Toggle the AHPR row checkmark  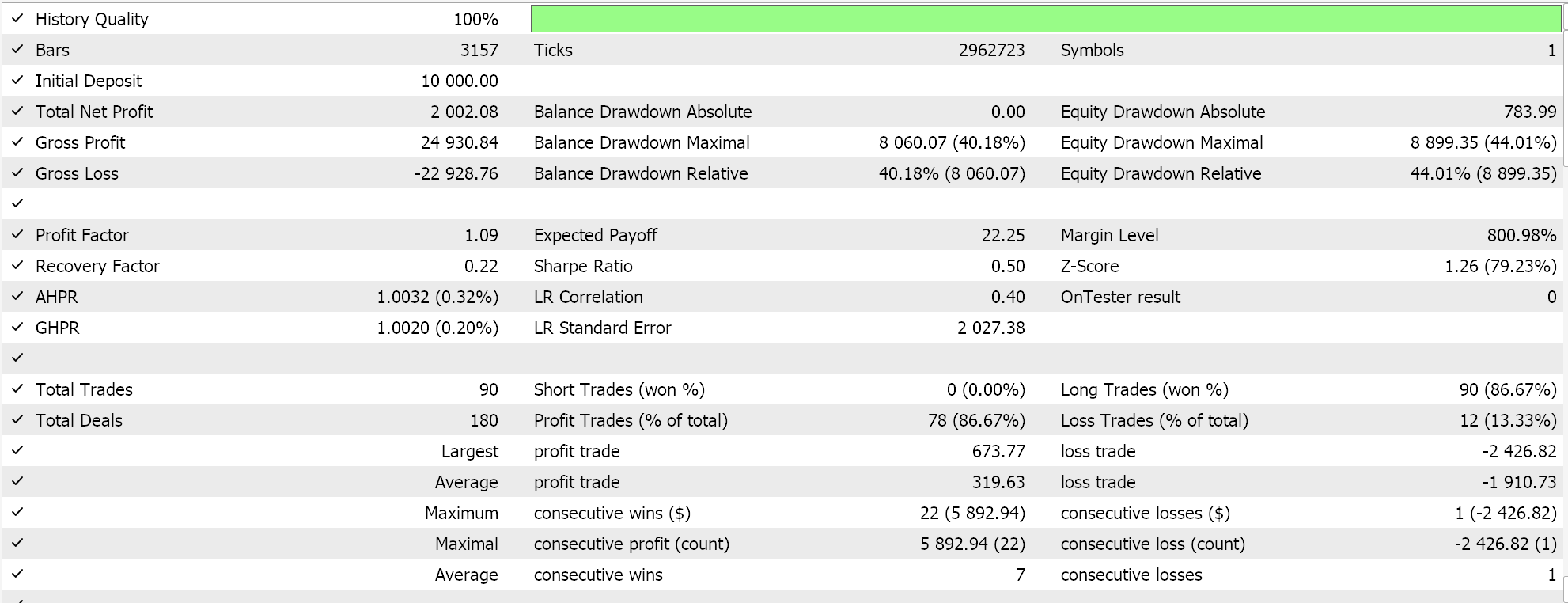pyautogui.click(x=17, y=296)
